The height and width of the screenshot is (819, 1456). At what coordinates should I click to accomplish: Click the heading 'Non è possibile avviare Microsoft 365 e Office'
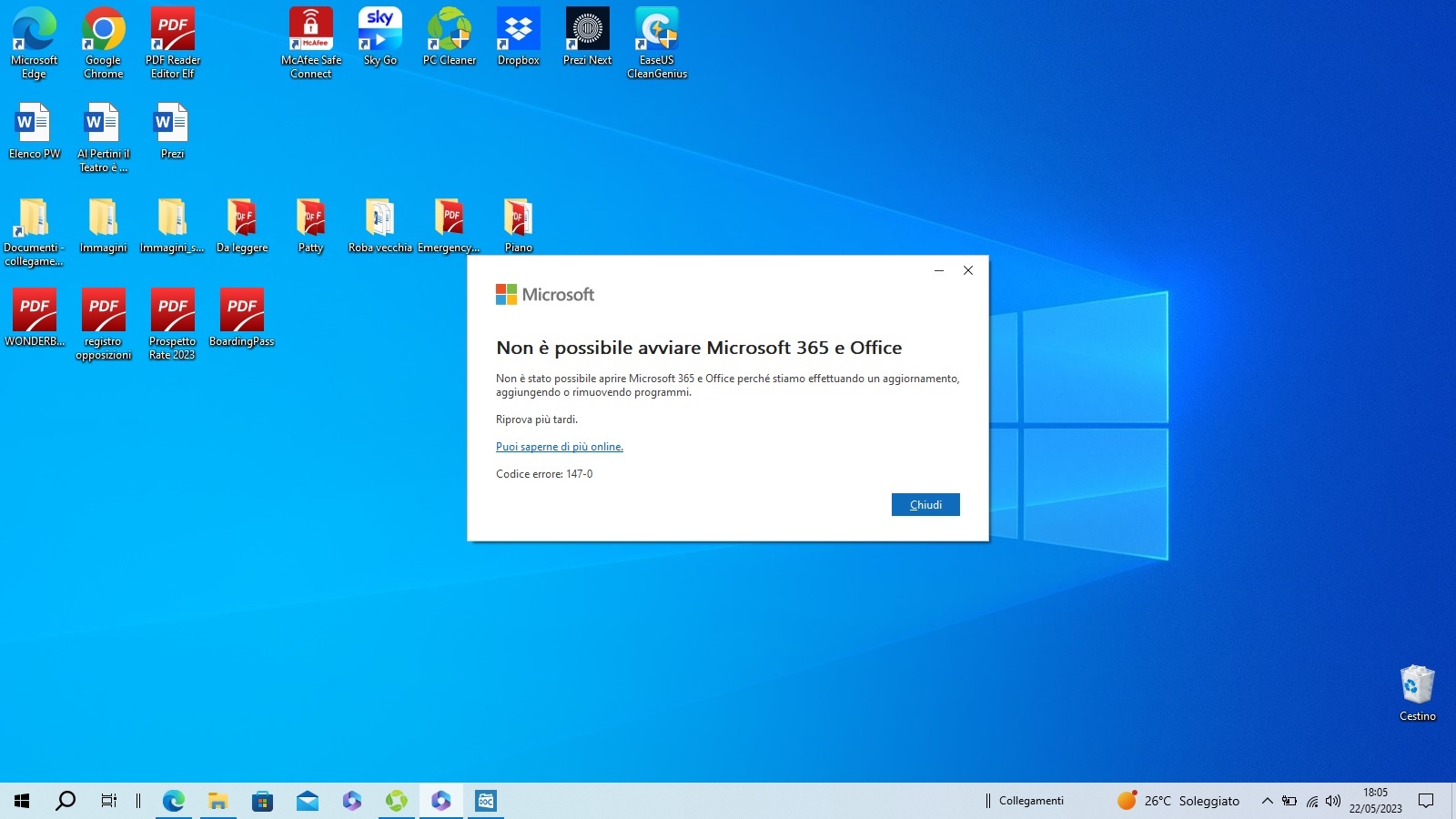[699, 348]
